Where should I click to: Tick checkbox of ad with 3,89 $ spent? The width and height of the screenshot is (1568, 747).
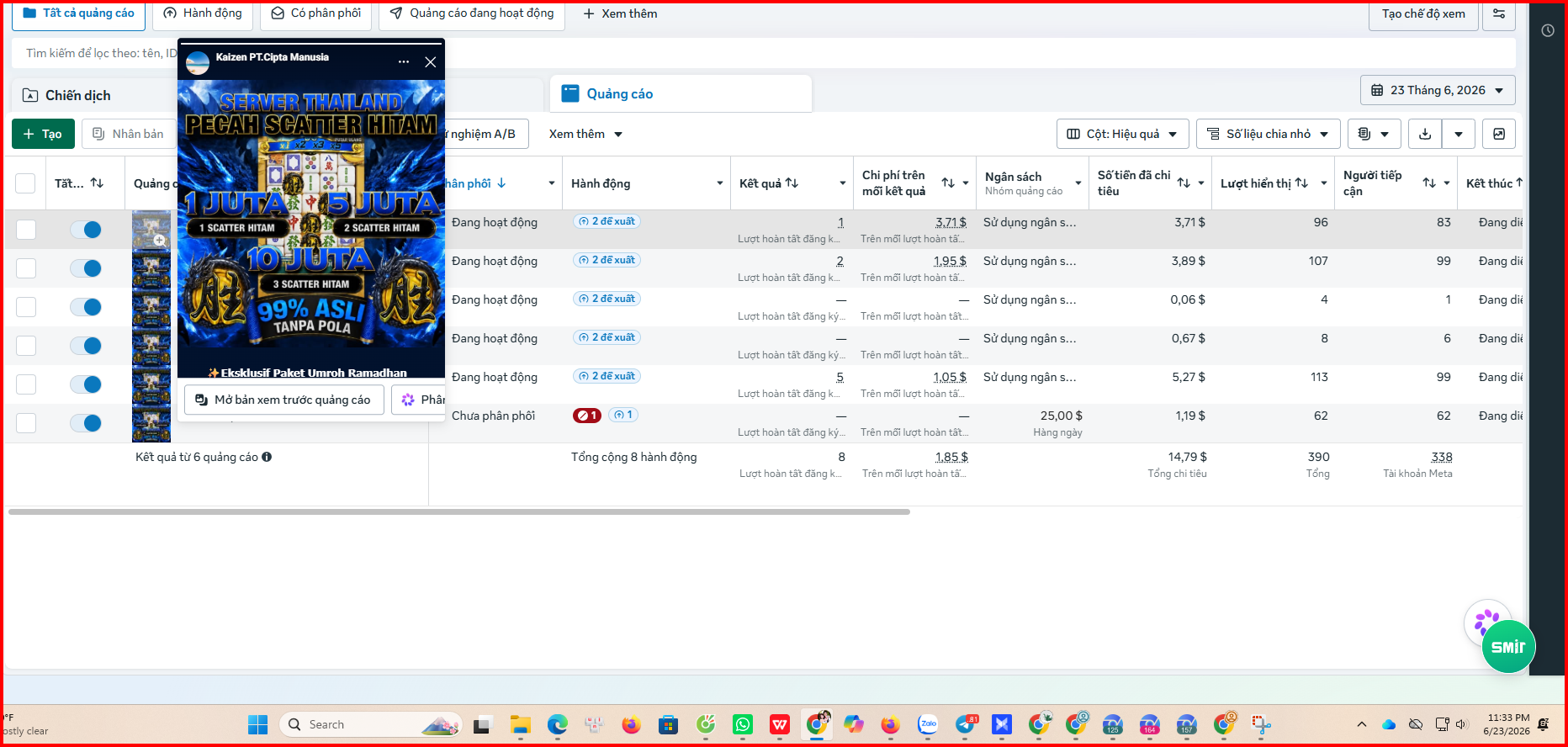26,268
